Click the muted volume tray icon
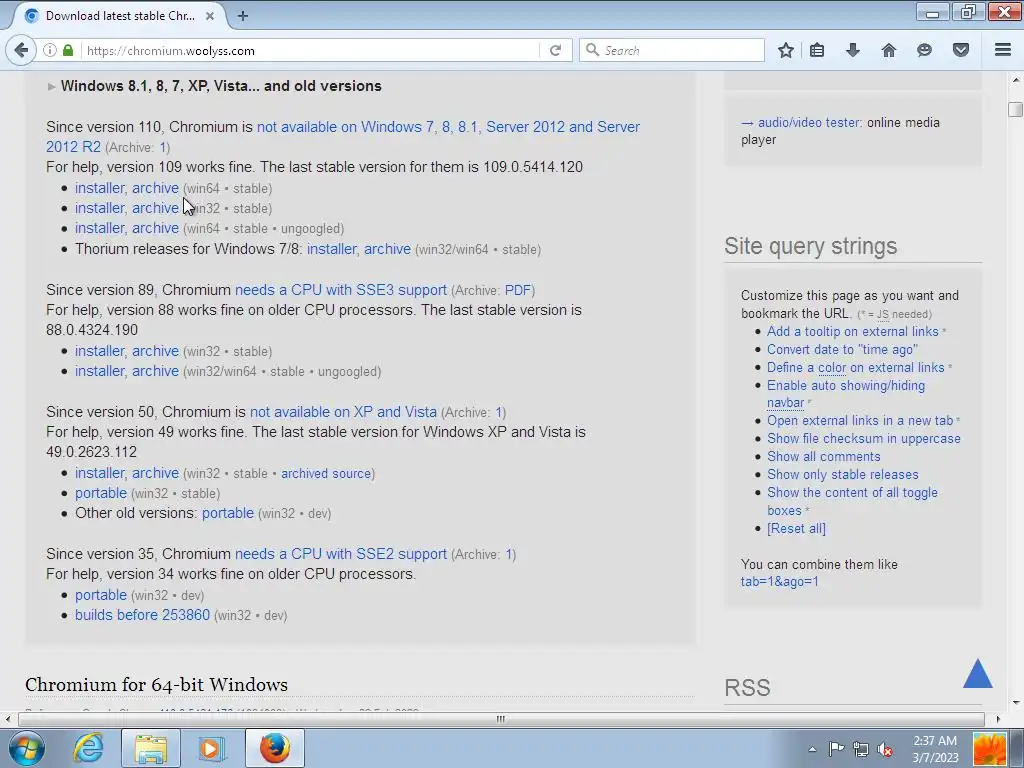Screen dimensions: 1024x768 886,749
